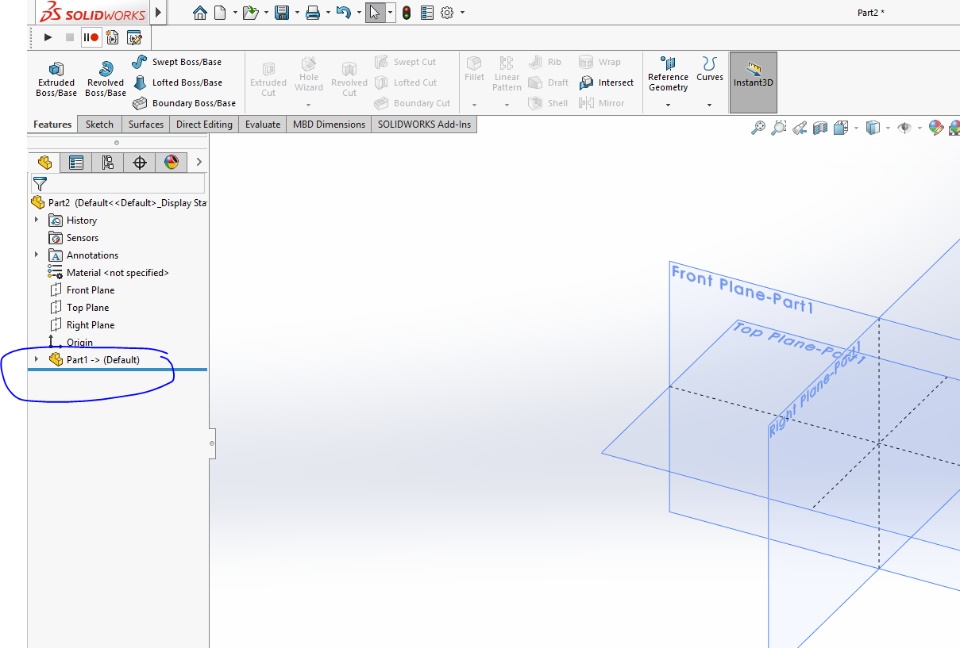Open the Save dropdown arrow
Viewport: 960px width, 648px height.
click(297, 12)
